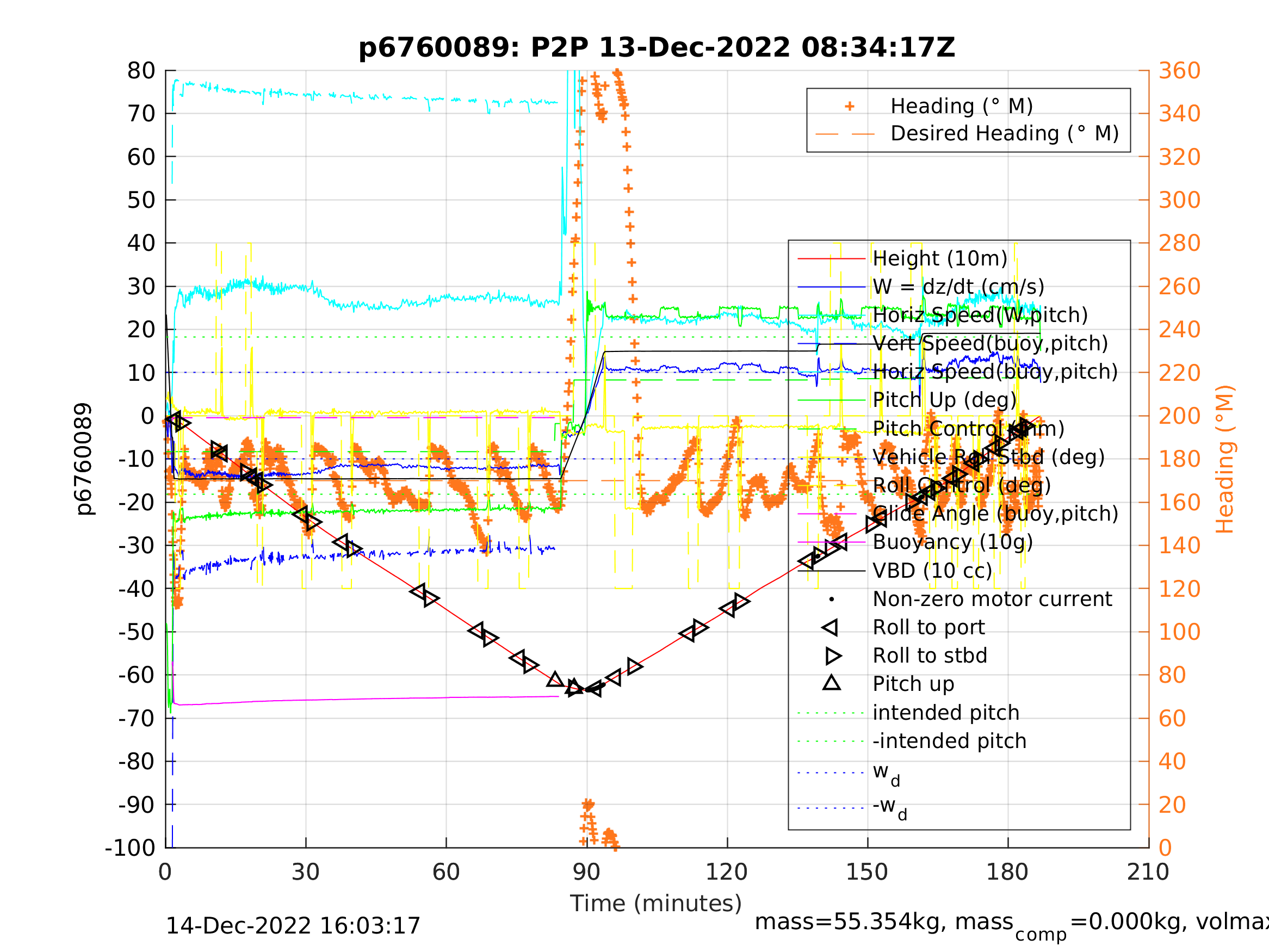Click the left y-axis tick label '-100'
This screenshot has width=1269, height=952.
130,848
